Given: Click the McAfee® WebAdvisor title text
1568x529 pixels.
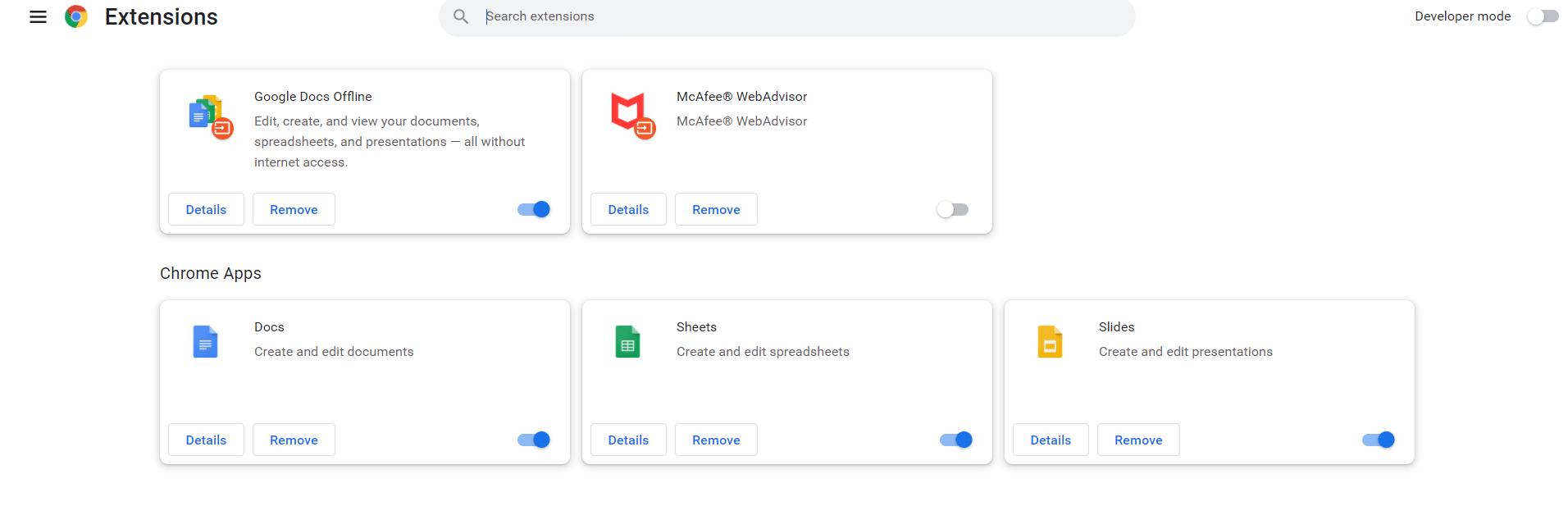Looking at the screenshot, I should [x=742, y=97].
